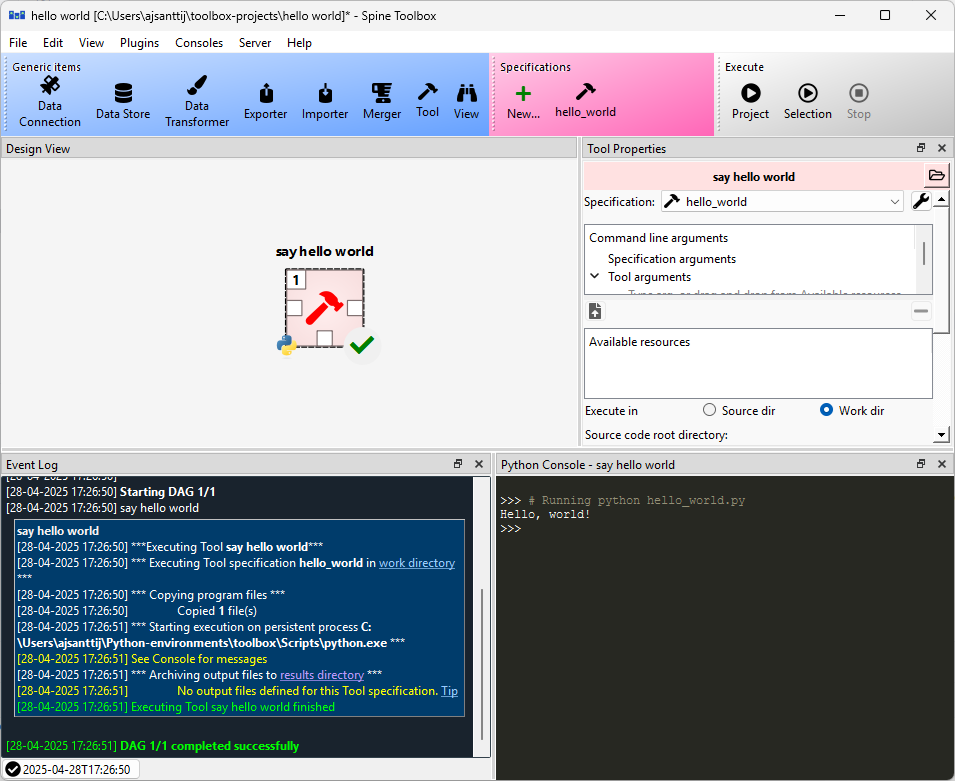This screenshot has height=781, width=955.
Task: Click the 2025-04-28T17:26:50 execution timestamp button
Action: point(71,769)
